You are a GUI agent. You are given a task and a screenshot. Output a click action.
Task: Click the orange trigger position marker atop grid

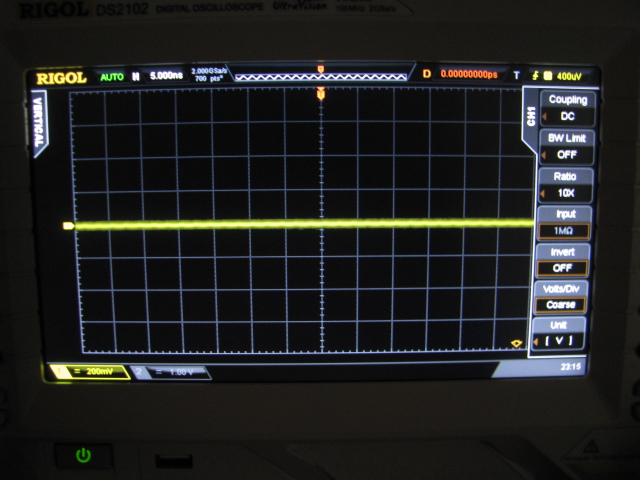tap(321, 93)
